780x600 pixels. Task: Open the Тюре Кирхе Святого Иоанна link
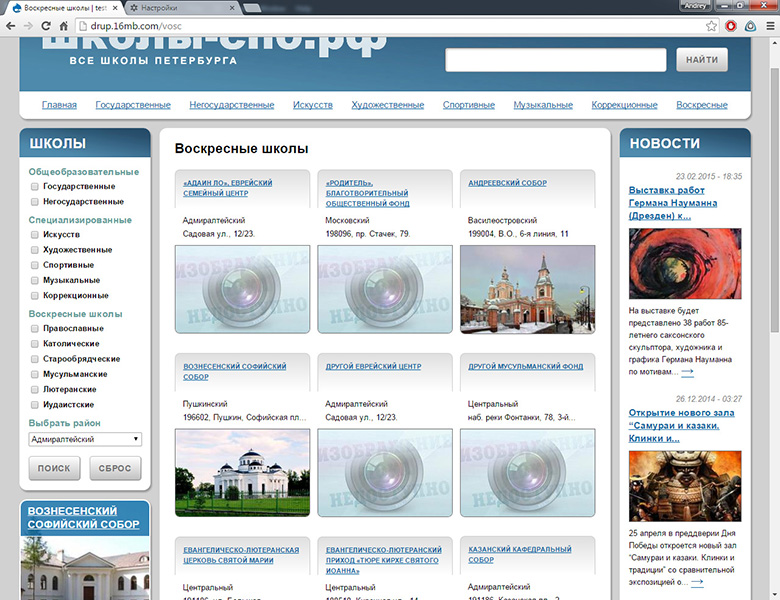pos(384,560)
